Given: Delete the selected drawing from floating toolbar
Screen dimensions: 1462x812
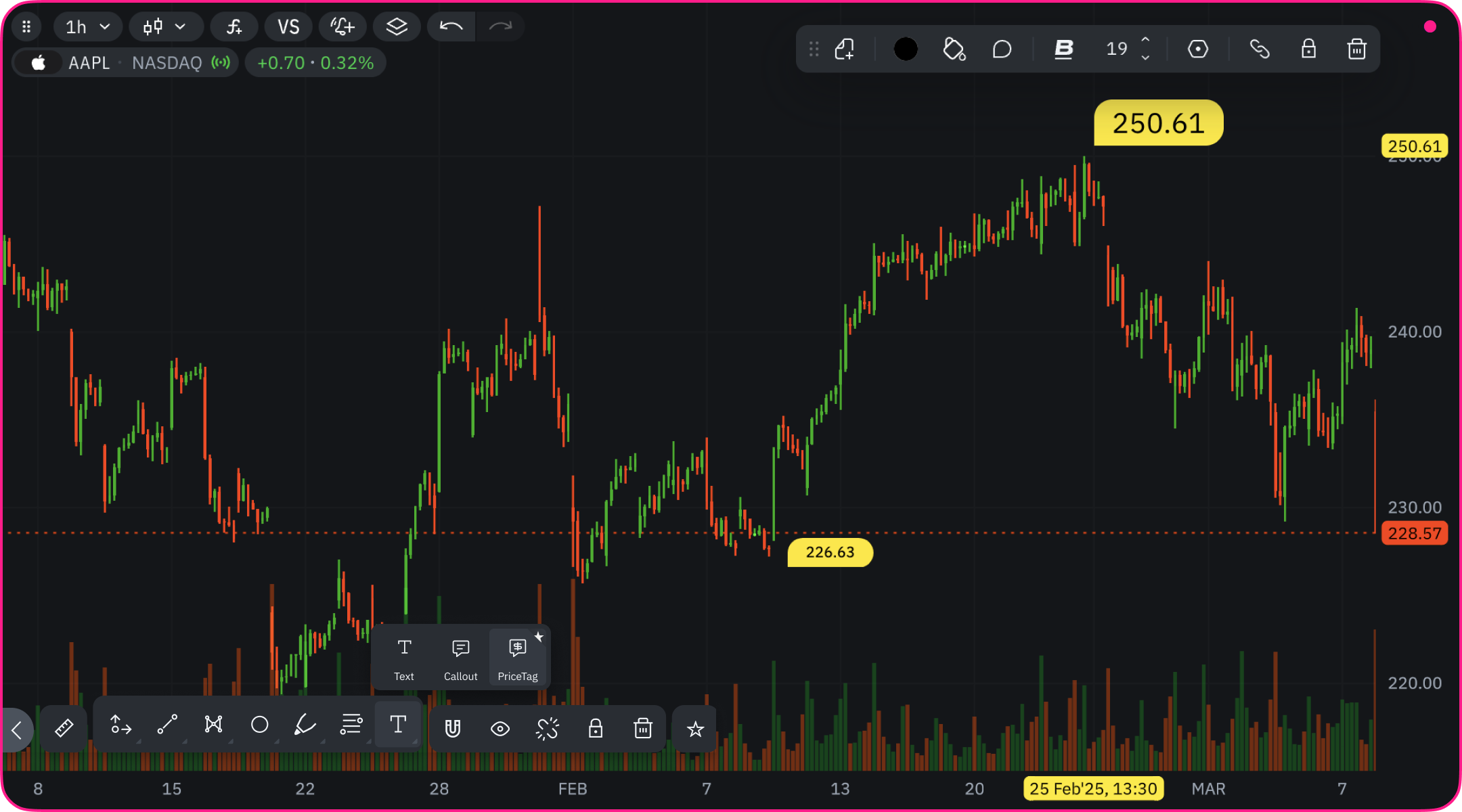Looking at the screenshot, I should [1356, 49].
